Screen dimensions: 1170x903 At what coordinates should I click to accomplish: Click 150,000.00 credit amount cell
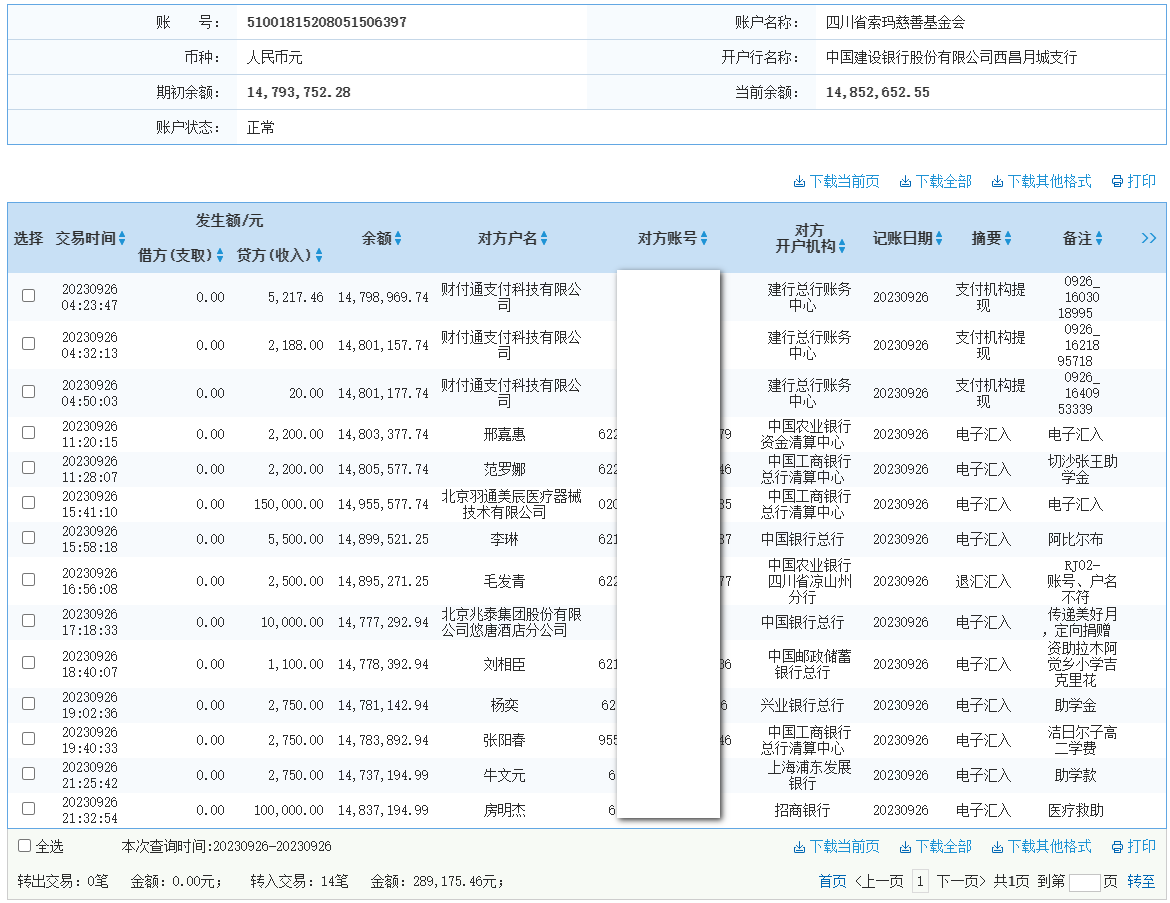coord(289,504)
